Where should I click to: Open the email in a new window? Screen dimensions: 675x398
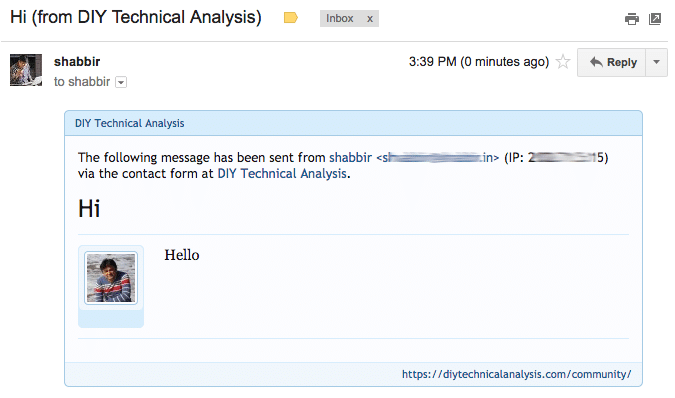[x=655, y=19]
